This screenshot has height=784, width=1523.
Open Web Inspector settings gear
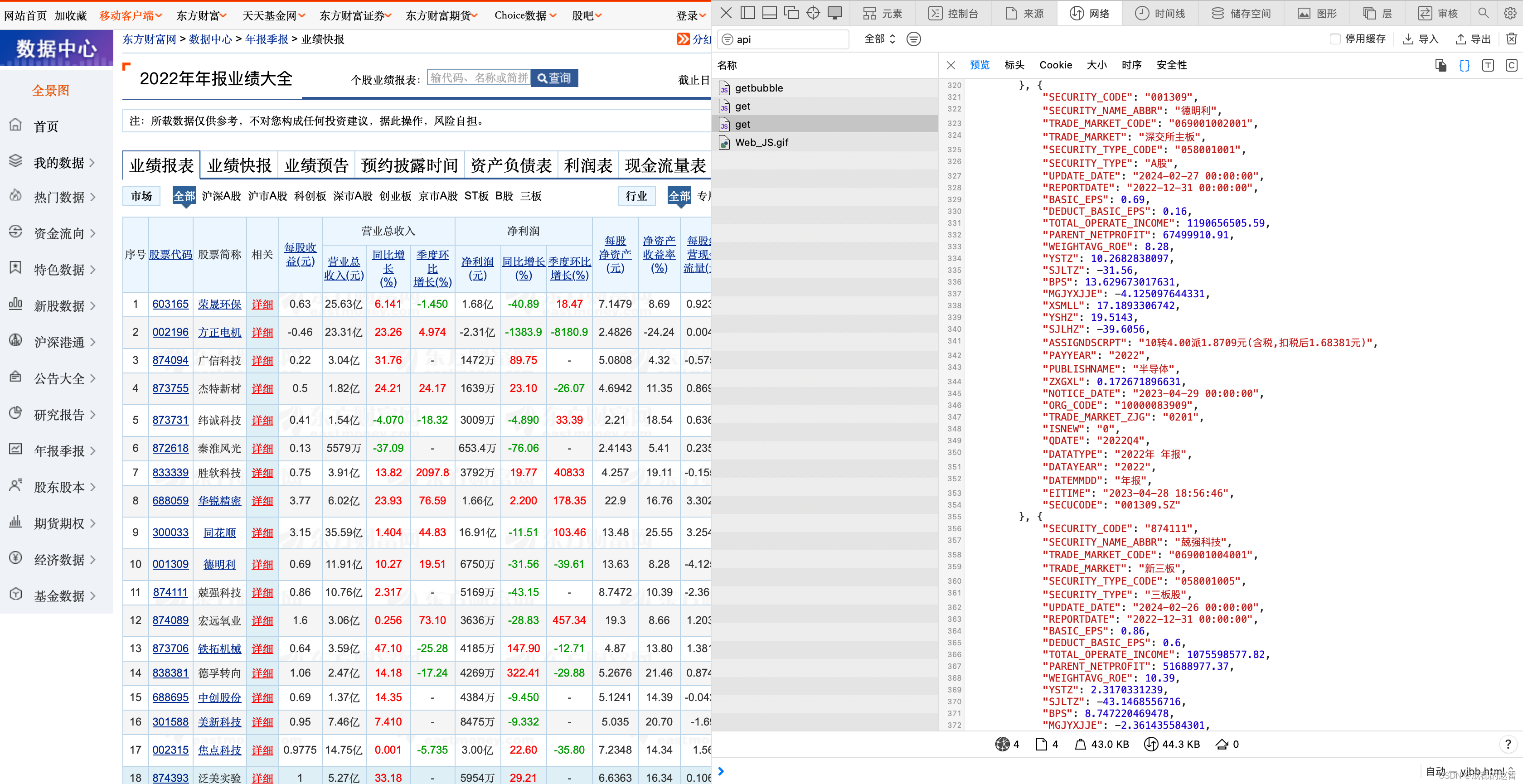(x=1509, y=13)
